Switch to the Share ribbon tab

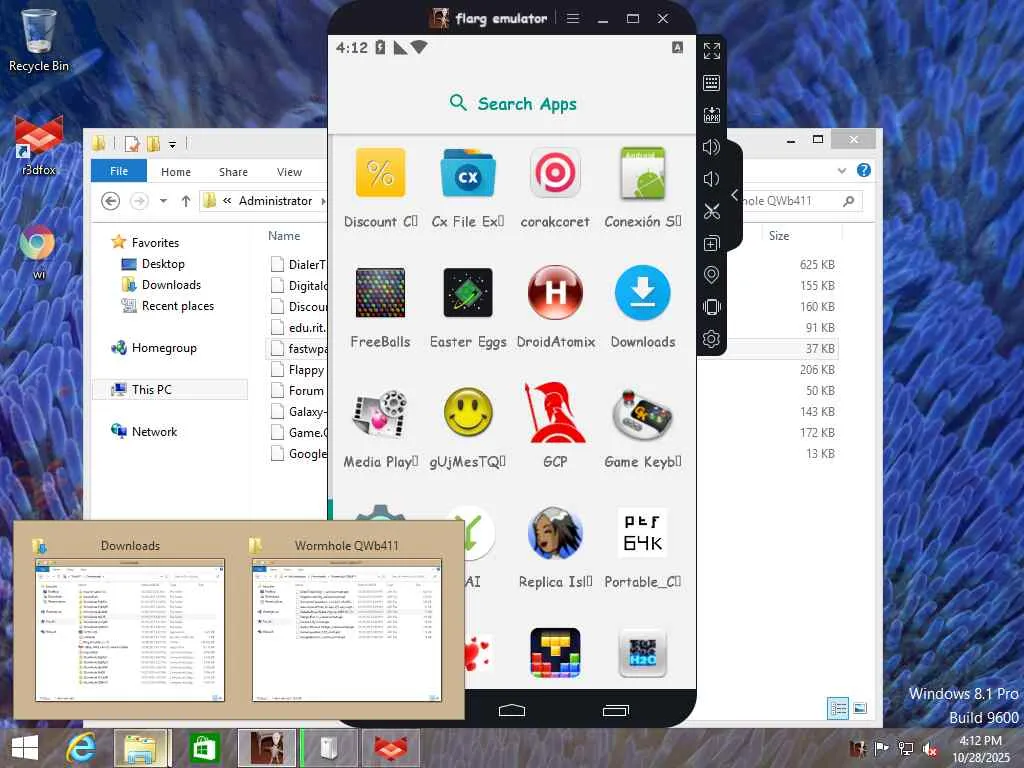233,172
